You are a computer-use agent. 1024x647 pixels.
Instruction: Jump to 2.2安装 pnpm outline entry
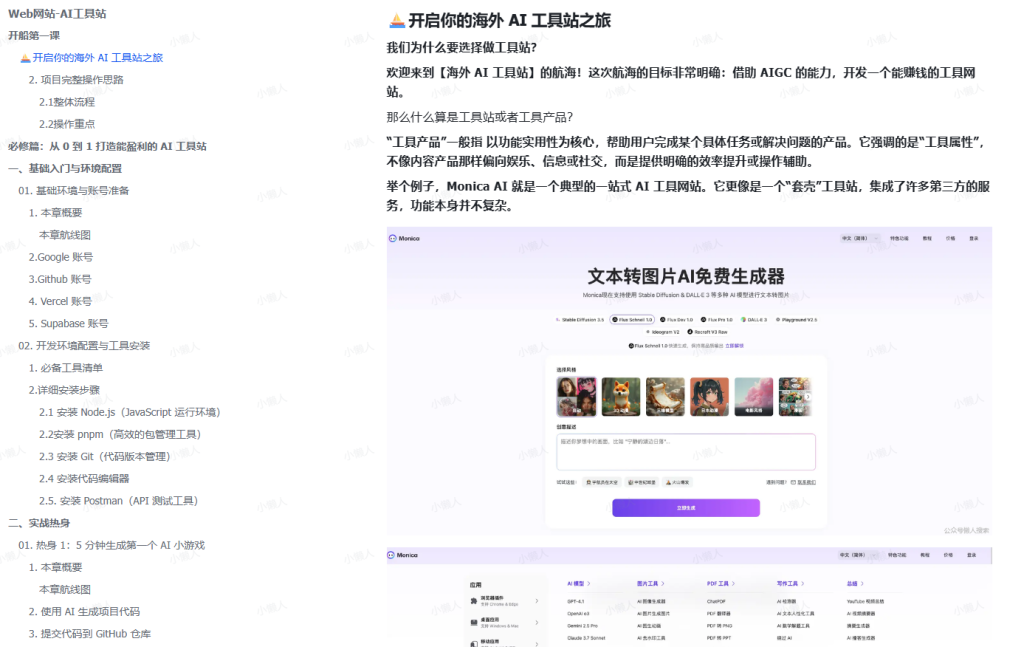tap(120, 435)
